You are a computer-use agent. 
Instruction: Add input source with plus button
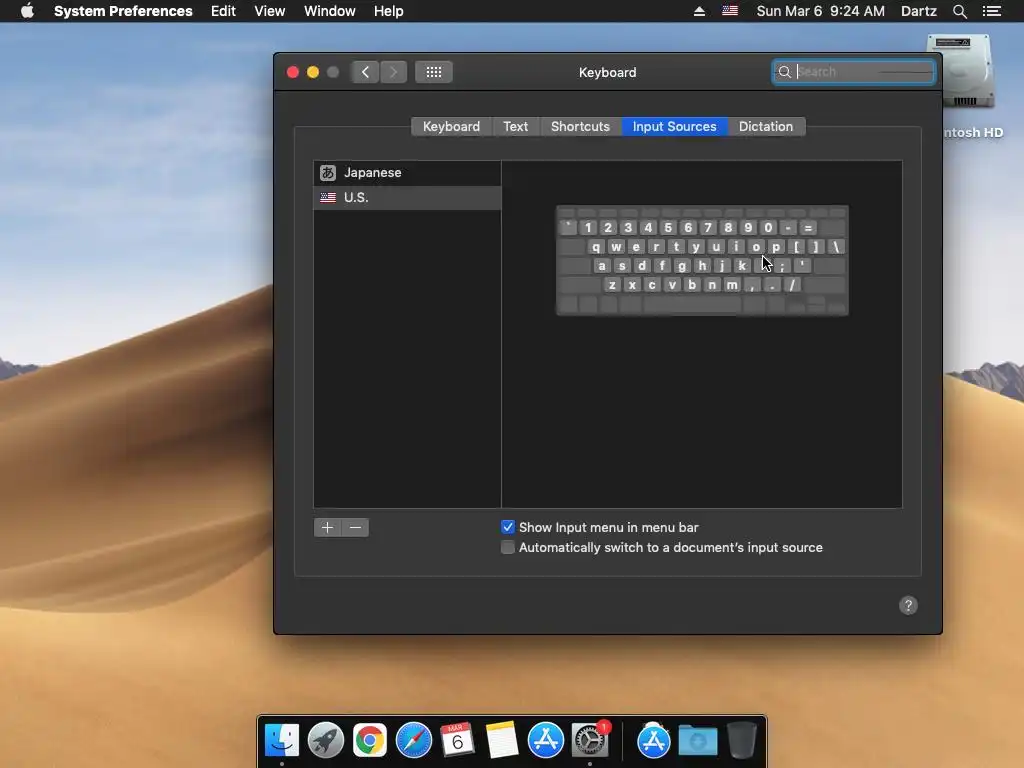coord(327,528)
